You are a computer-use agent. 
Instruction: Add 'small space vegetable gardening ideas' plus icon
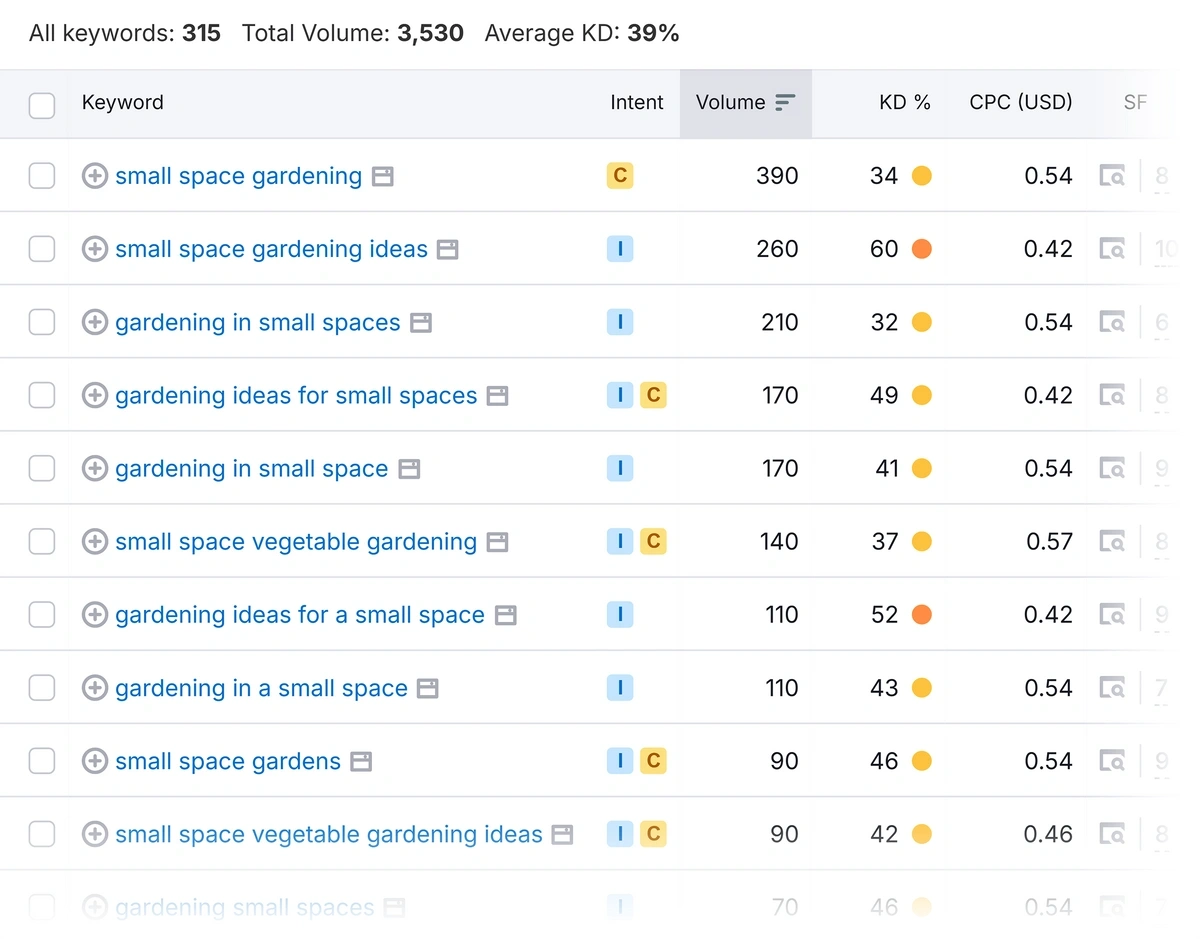94,834
